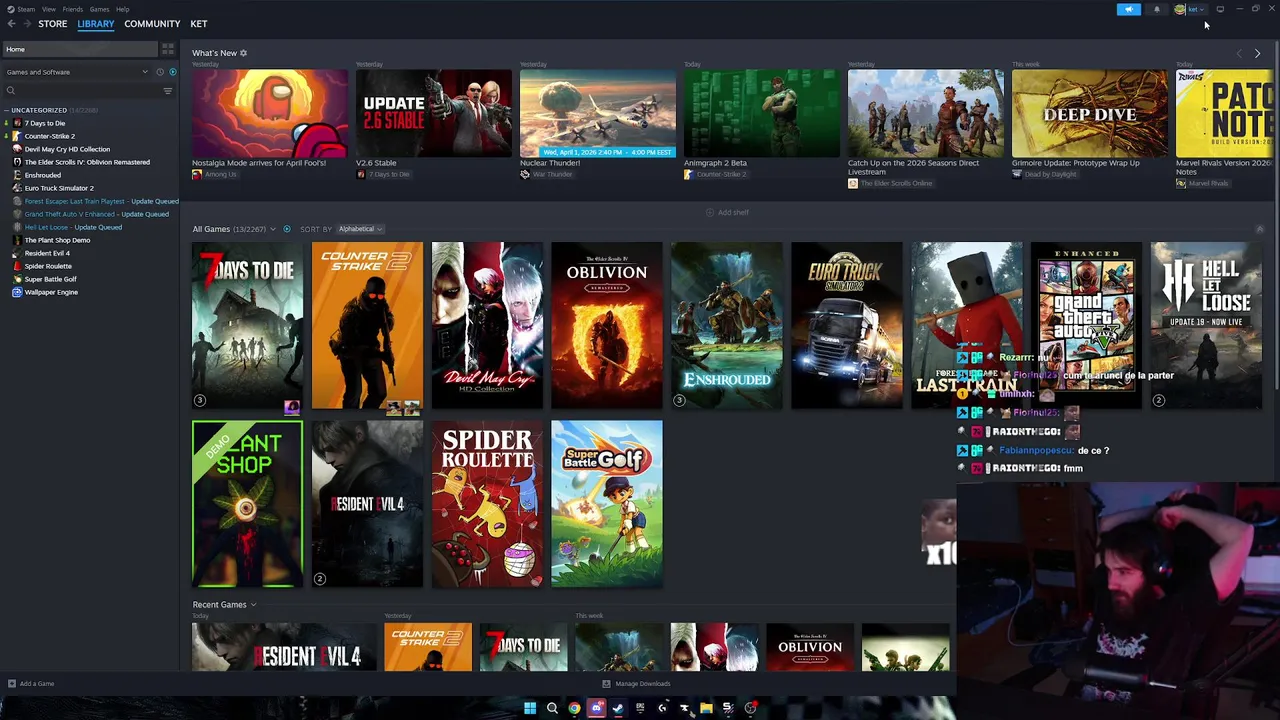Open the KET profile tab

click(199, 24)
